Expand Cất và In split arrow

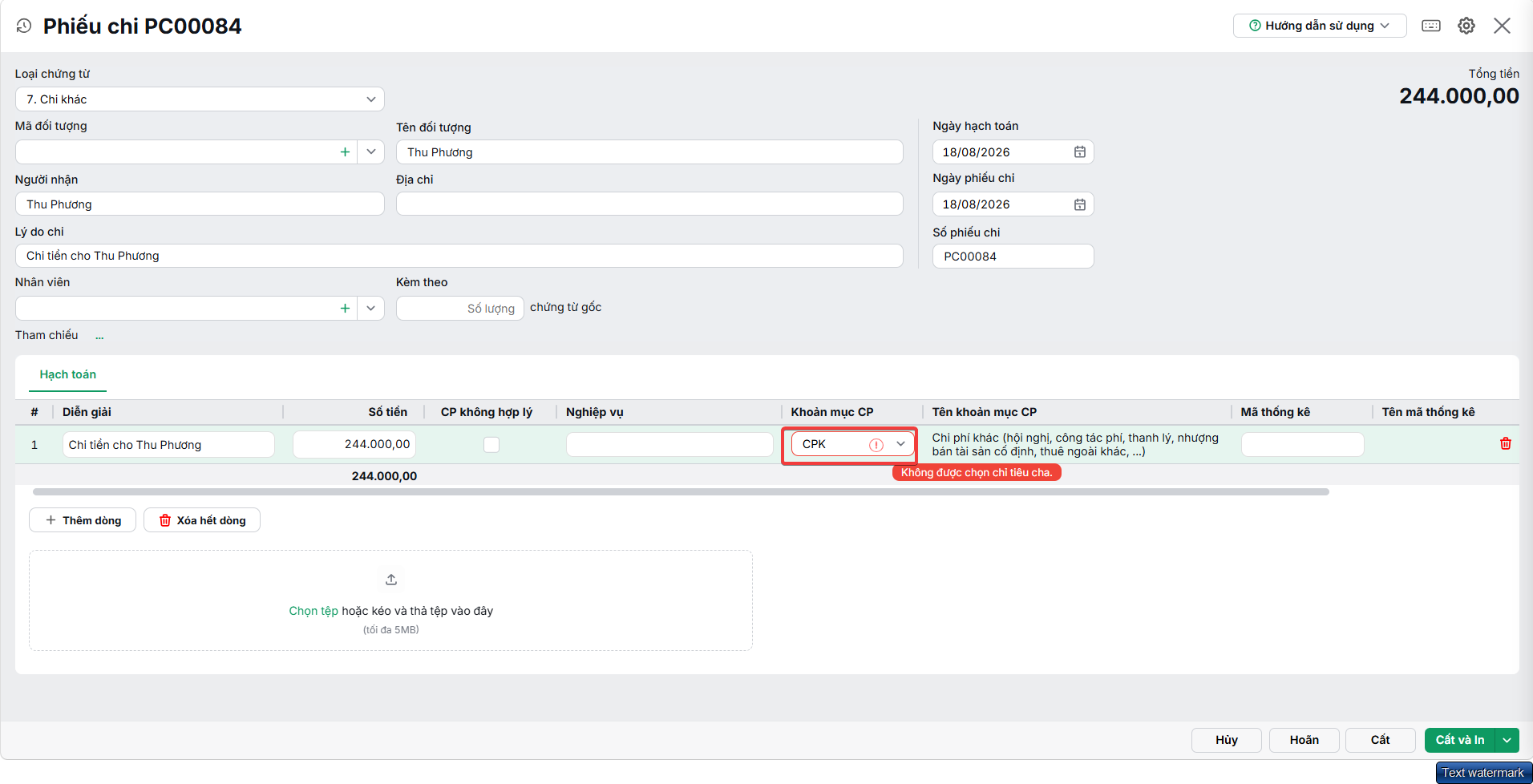tap(1507, 740)
